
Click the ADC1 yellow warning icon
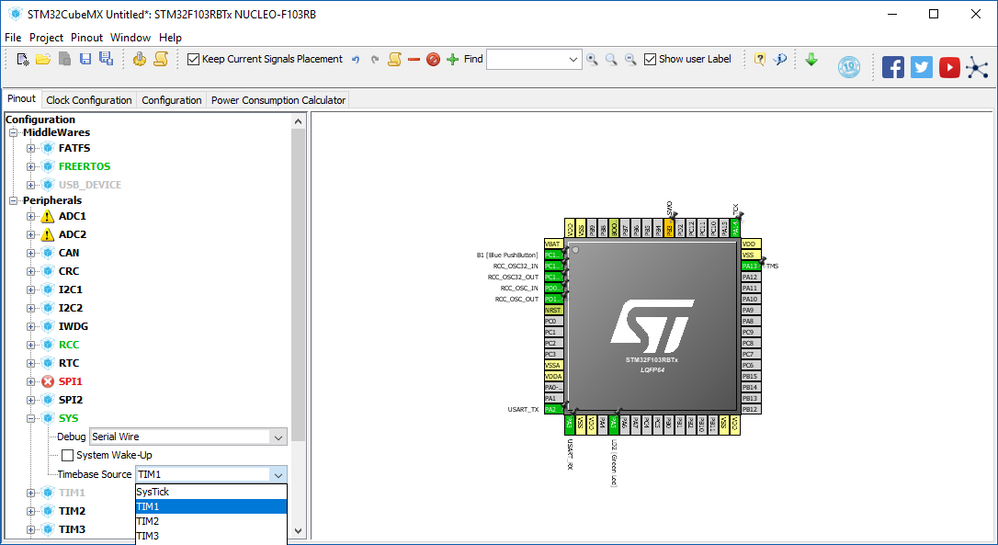coord(48,216)
